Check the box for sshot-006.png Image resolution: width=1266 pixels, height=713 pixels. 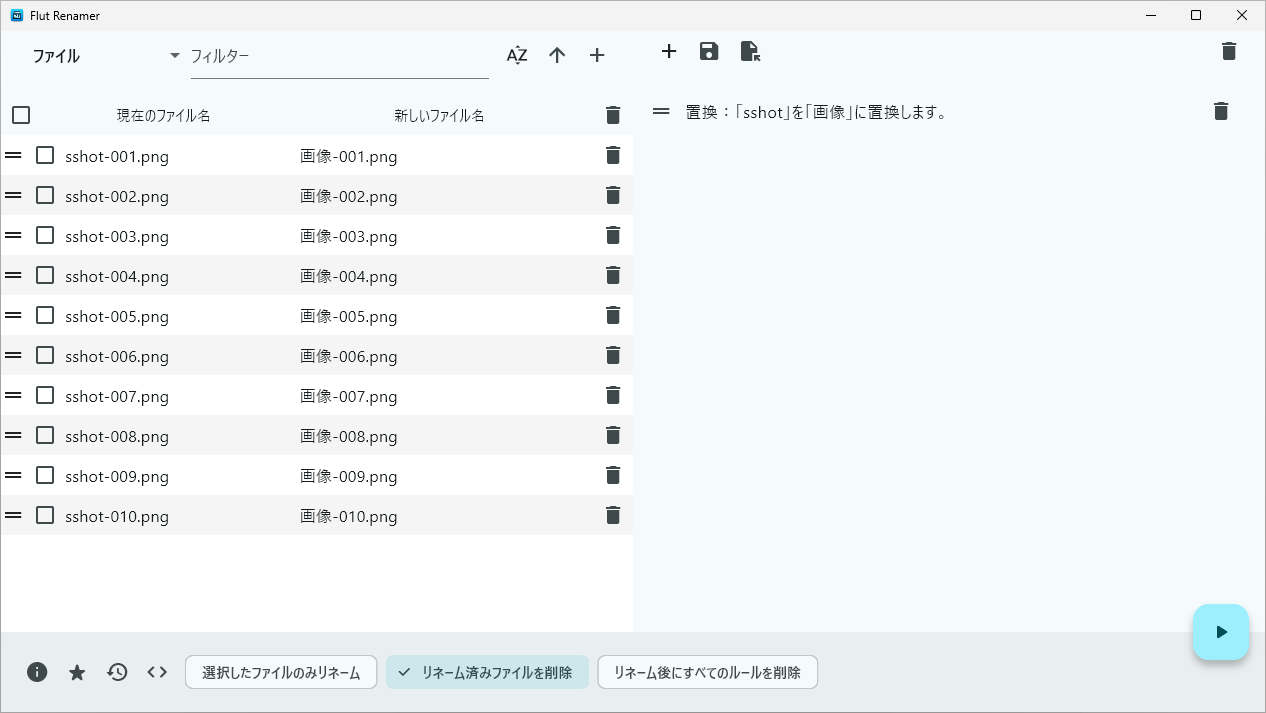pyautogui.click(x=45, y=355)
